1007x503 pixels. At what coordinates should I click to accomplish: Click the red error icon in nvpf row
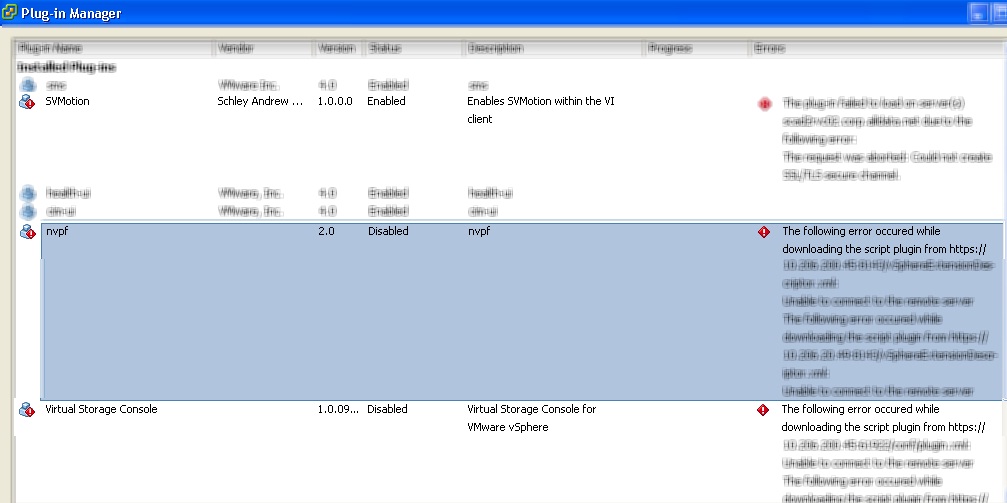click(764, 232)
